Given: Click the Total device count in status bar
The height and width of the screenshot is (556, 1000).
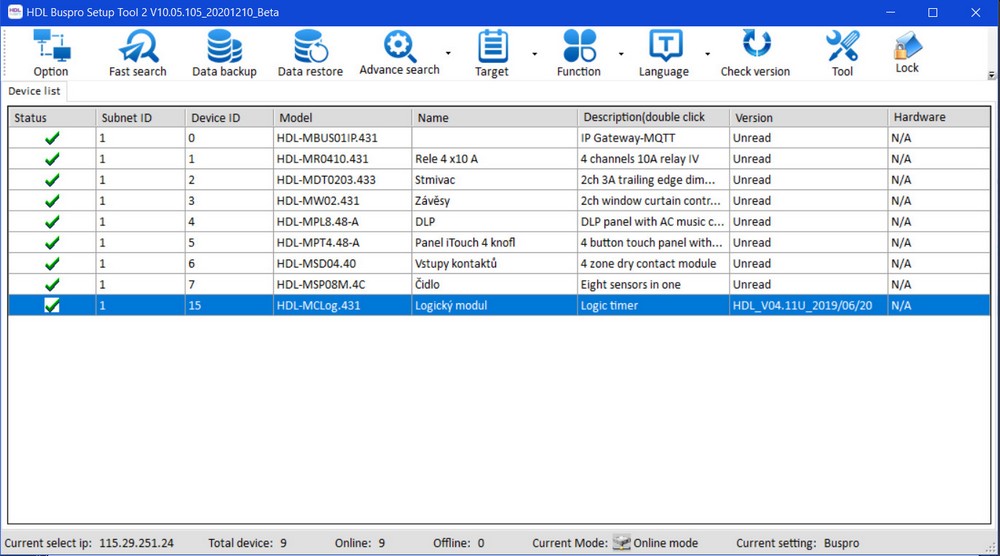Looking at the screenshot, I should 247,543.
